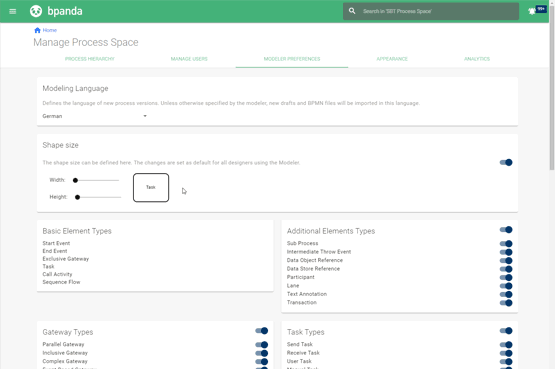
Task: Click the Home house icon
Action: (38, 30)
